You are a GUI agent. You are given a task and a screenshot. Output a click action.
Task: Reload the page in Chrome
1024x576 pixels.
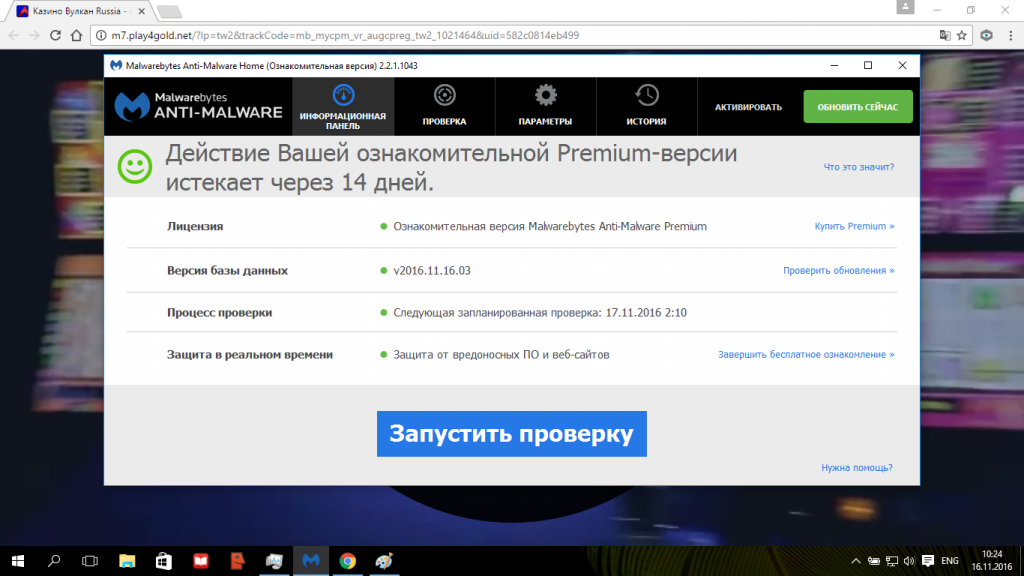tap(56, 35)
